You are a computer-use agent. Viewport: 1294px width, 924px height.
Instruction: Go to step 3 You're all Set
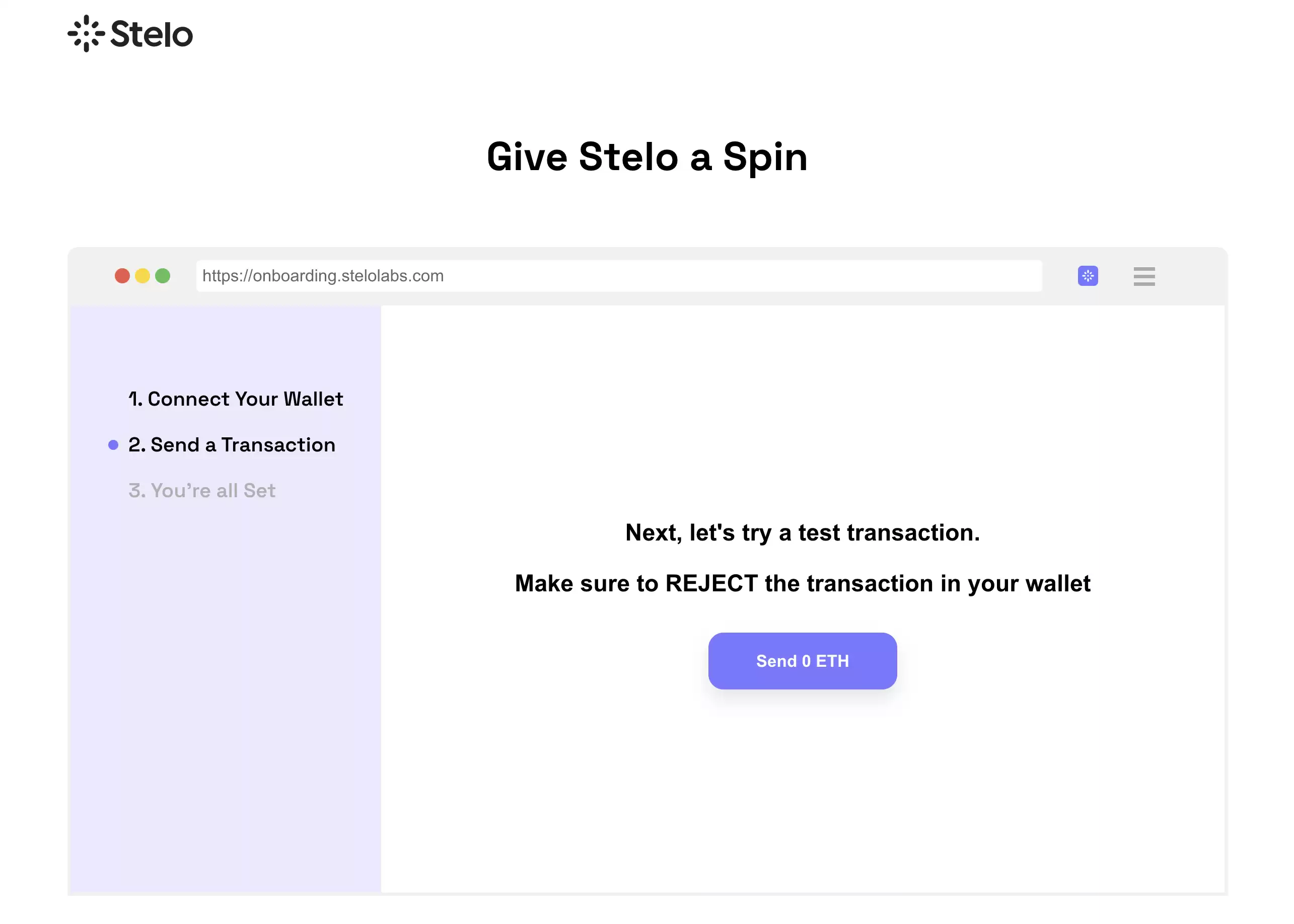tap(201, 491)
